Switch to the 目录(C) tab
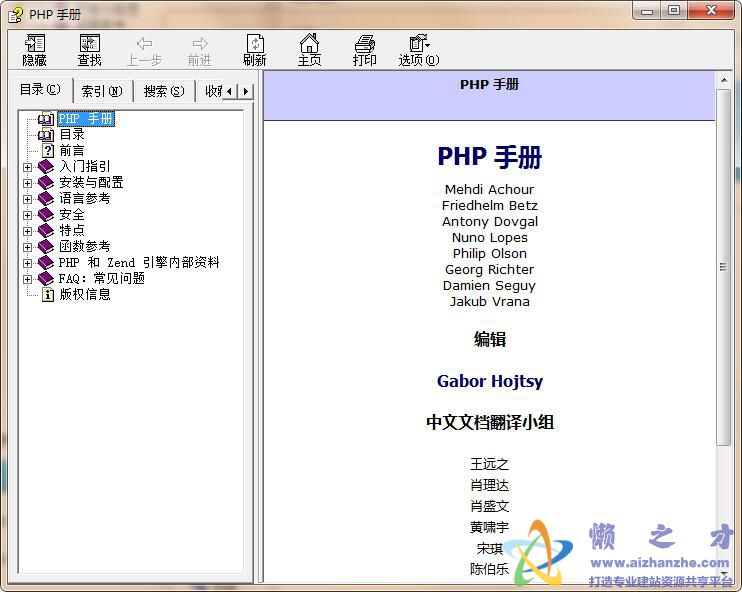The height and width of the screenshot is (592, 742). [40, 90]
